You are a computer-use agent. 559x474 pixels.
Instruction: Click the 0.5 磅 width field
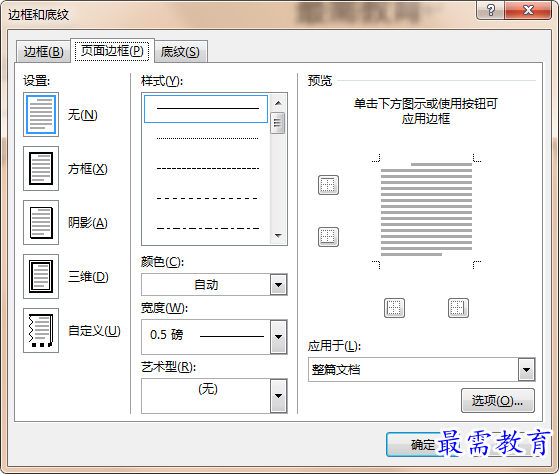[x=206, y=337]
